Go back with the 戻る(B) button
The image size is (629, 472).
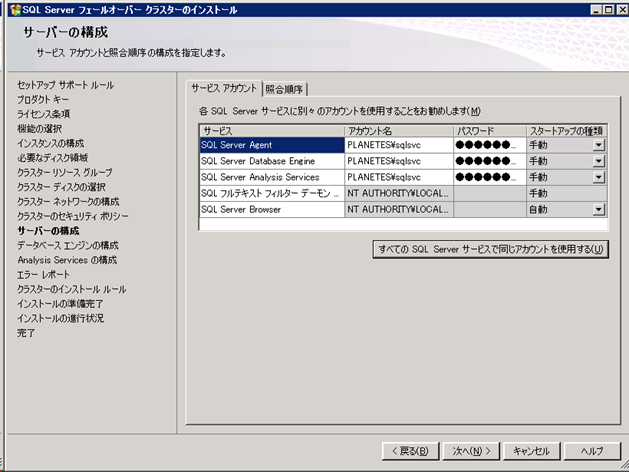pyautogui.click(x=410, y=451)
